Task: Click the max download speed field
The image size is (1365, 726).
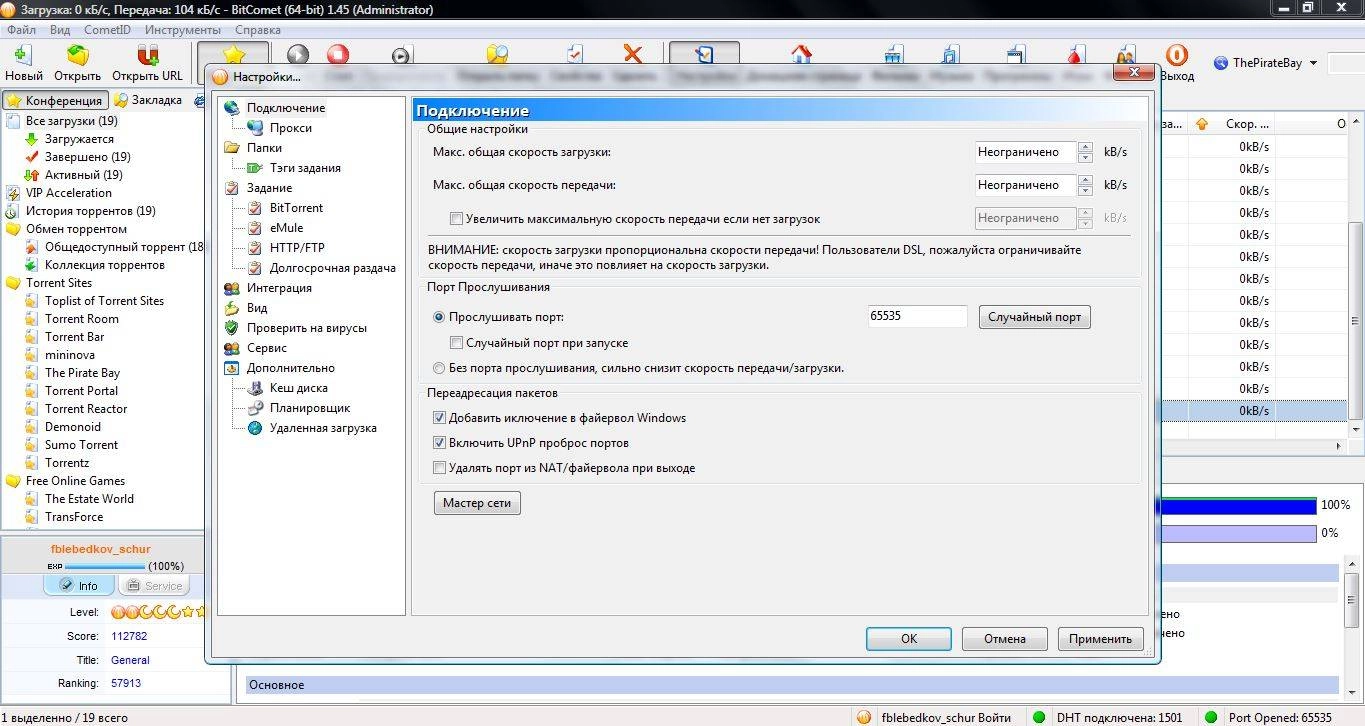Action: tap(1025, 152)
